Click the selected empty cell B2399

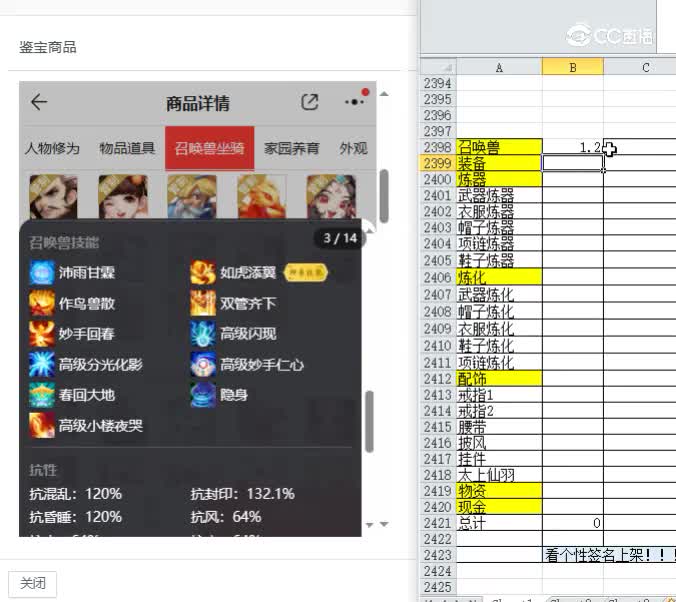click(x=573, y=163)
